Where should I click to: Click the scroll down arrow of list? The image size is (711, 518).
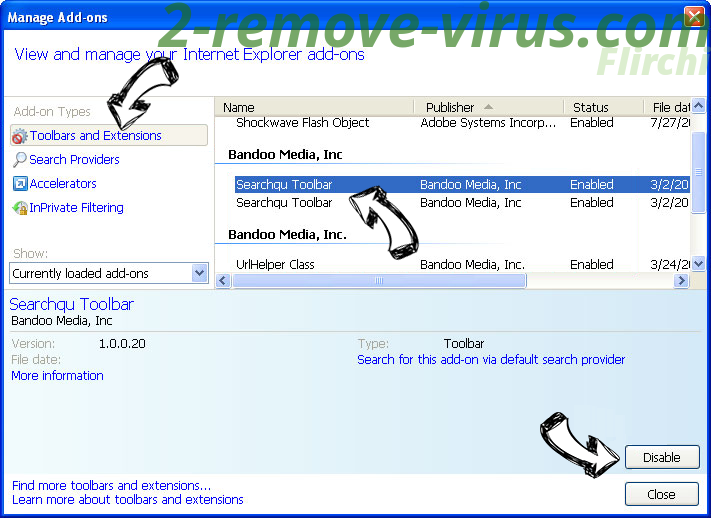pos(698,264)
